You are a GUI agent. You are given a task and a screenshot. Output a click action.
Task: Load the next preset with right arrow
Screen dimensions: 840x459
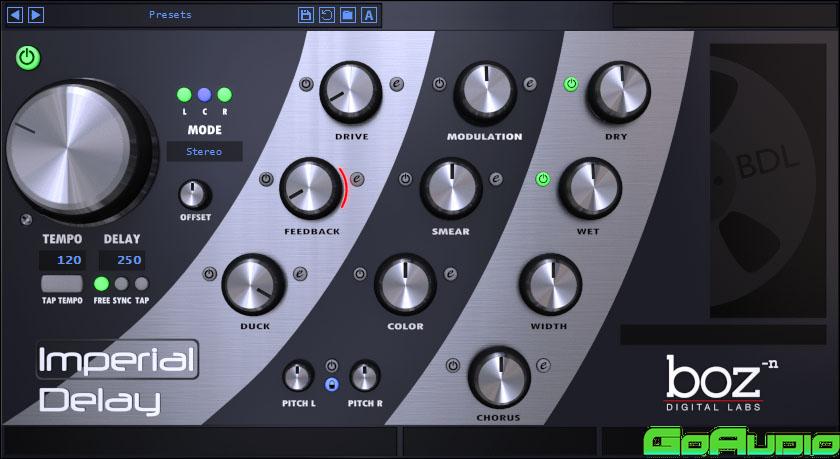pos(36,15)
